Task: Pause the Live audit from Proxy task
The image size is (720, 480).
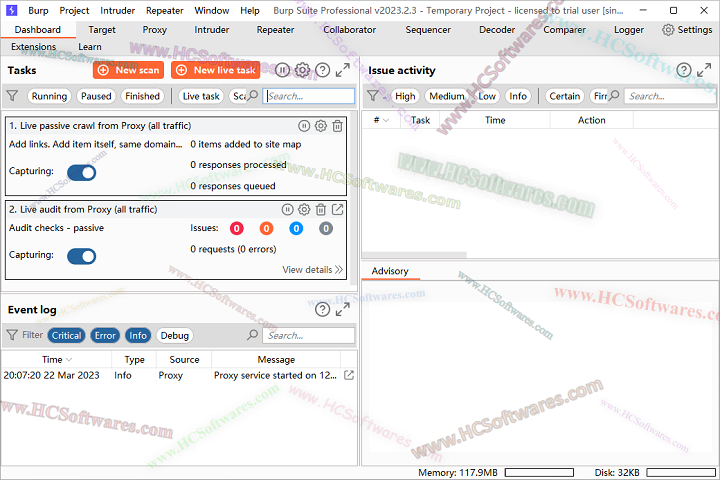Action: 287,209
